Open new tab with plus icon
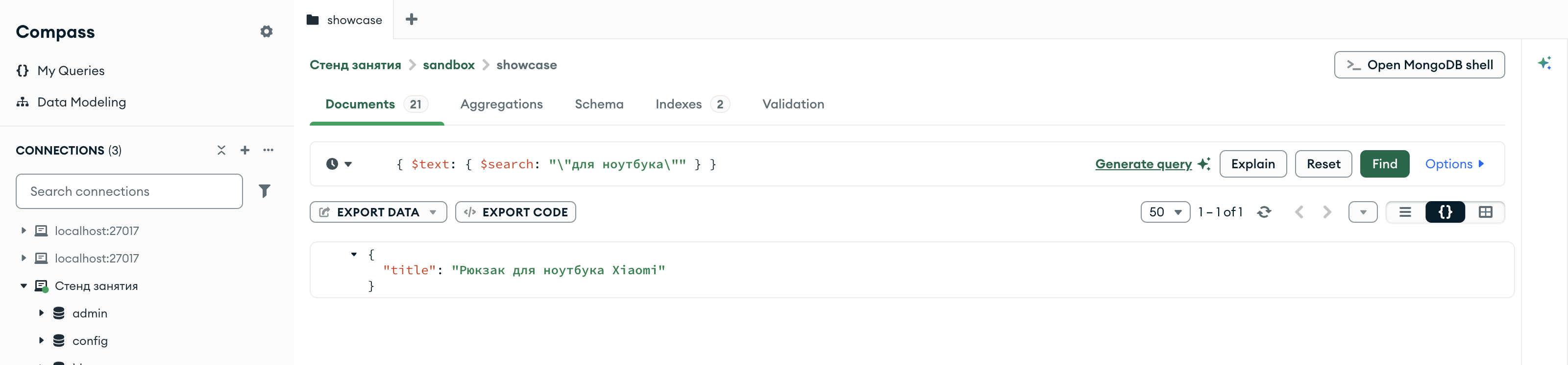 coord(412,20)
